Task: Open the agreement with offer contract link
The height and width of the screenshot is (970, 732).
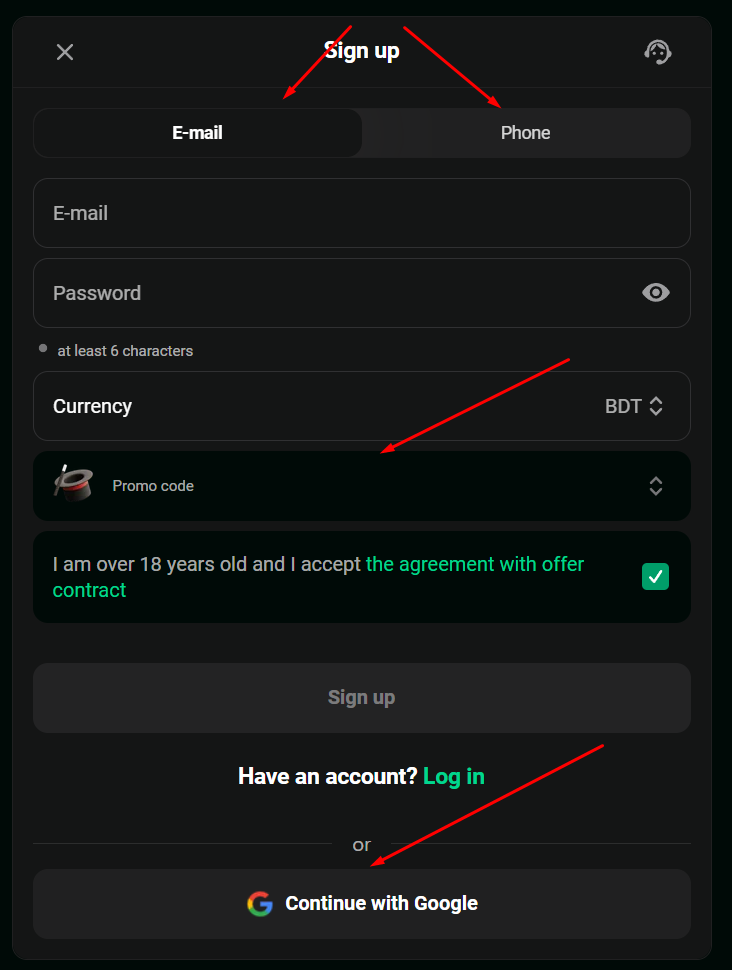Action: click(x=474, y=564)
